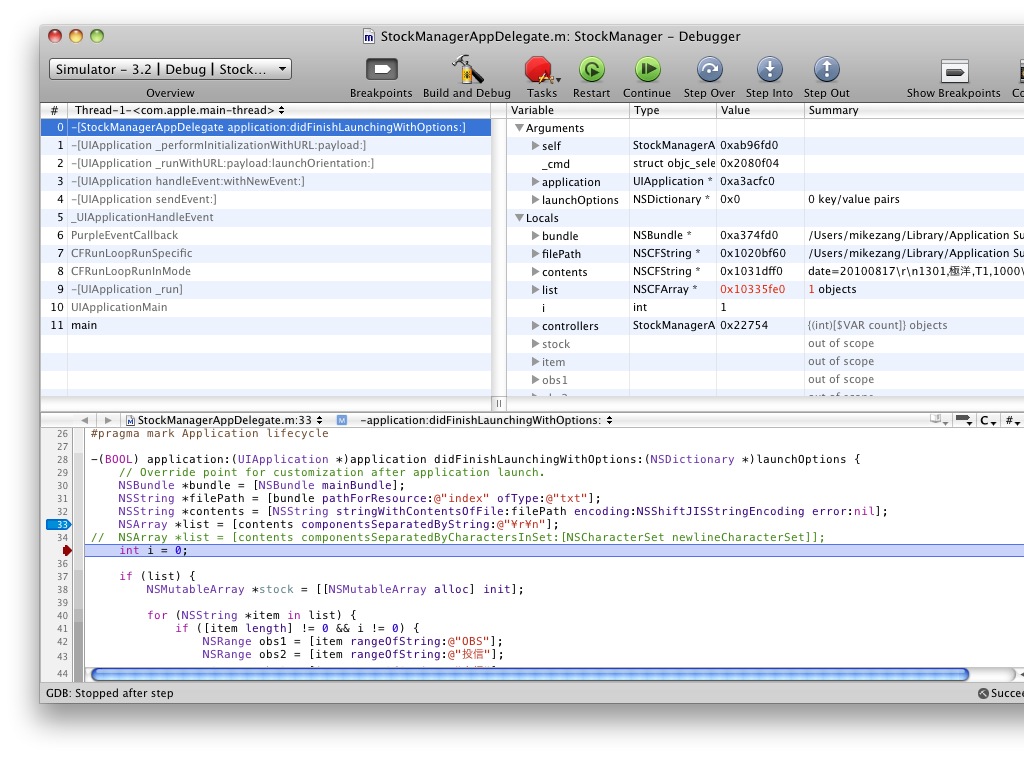1024x758 pixels.
Task: Expand the out-of-scope item variable
Action: [535, 361]
